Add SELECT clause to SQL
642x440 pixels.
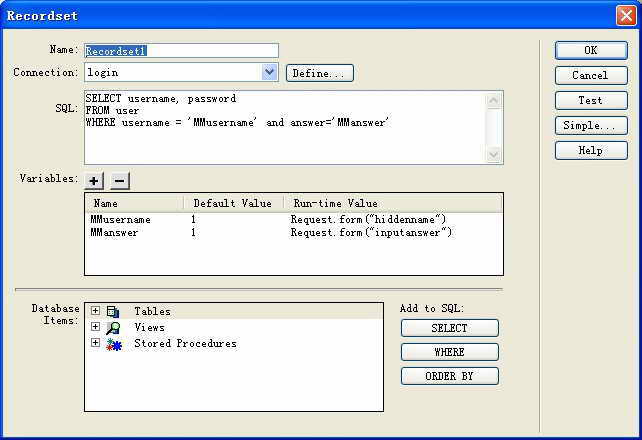coord(449,328)
